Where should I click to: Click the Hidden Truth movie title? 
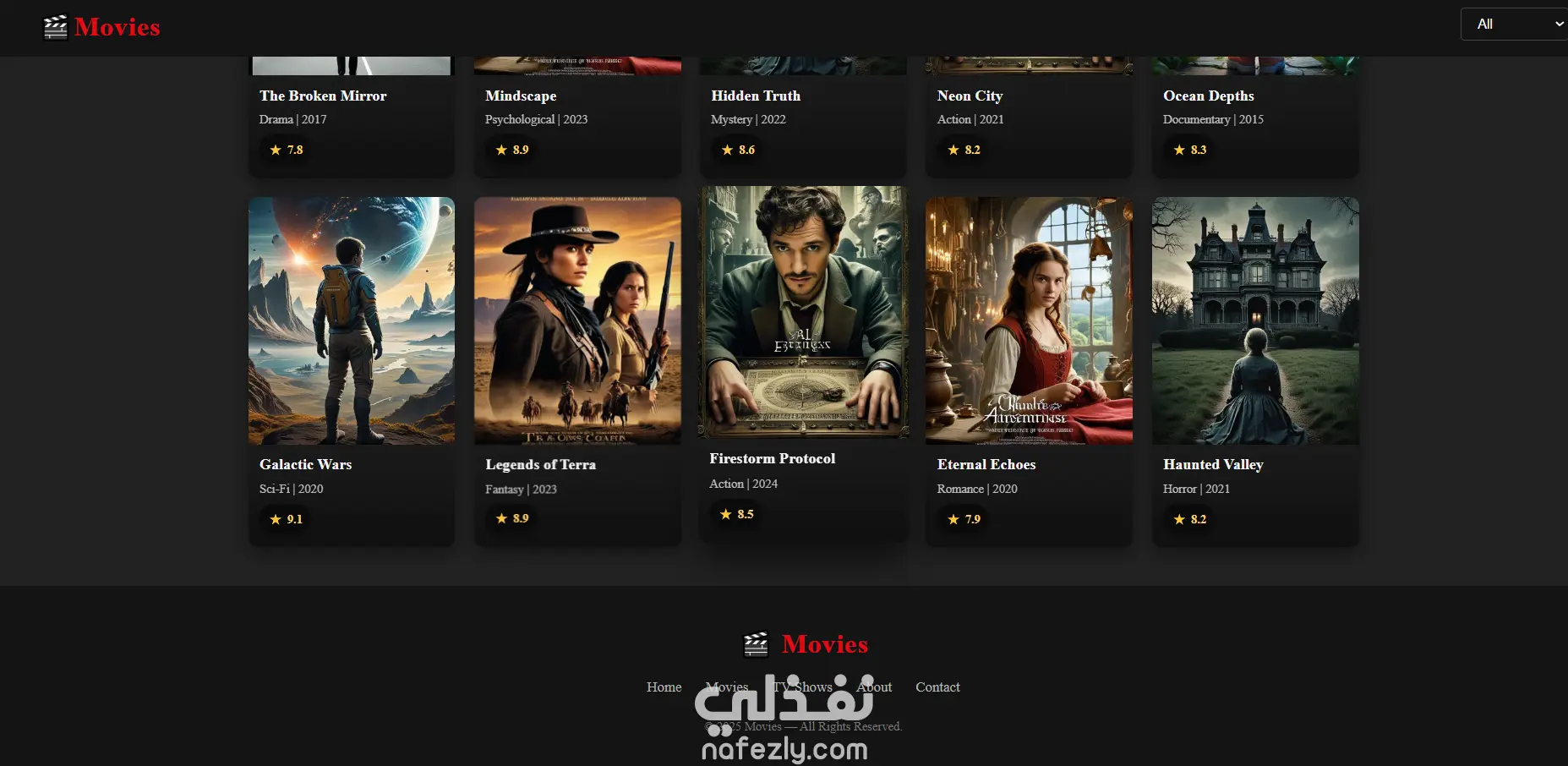coord(756,96)
